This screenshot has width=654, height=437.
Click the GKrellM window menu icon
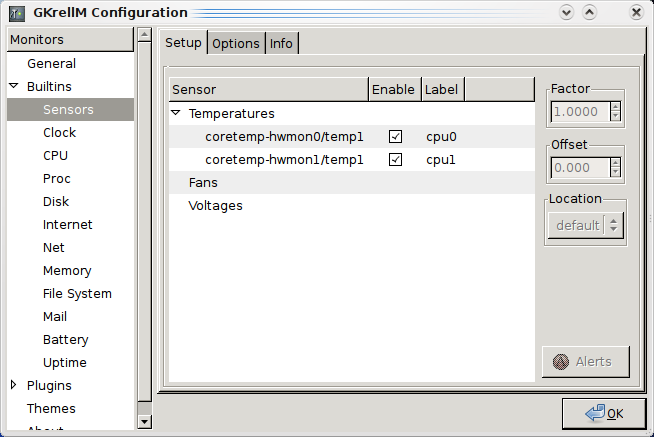click(x=17, y=13)
